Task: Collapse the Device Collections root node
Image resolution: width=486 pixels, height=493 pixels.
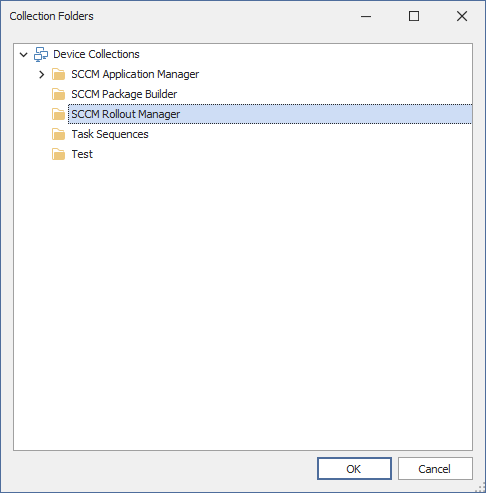Action: tap(24, 54)
